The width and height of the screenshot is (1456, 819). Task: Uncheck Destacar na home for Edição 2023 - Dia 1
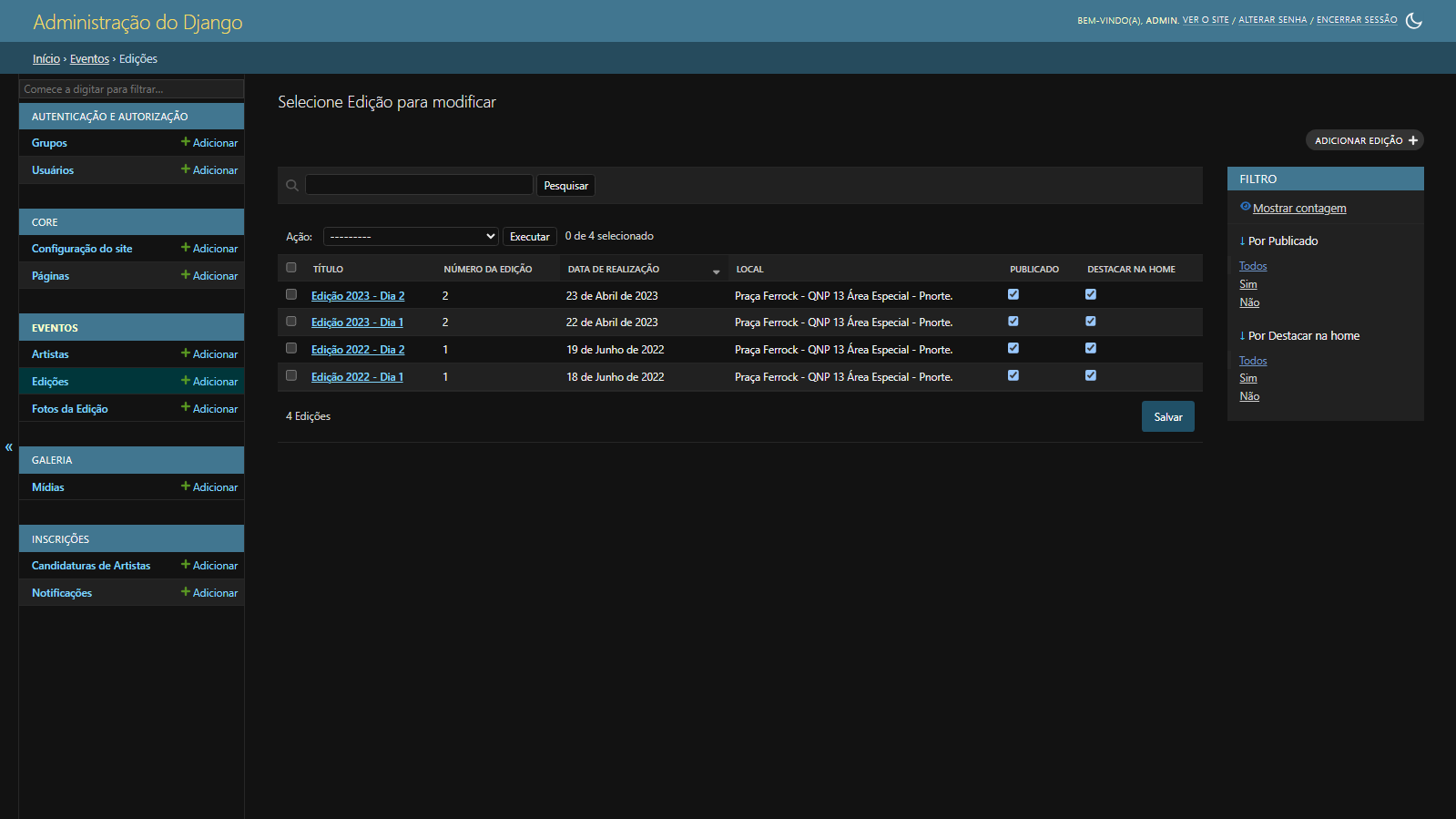[1091, 321]
